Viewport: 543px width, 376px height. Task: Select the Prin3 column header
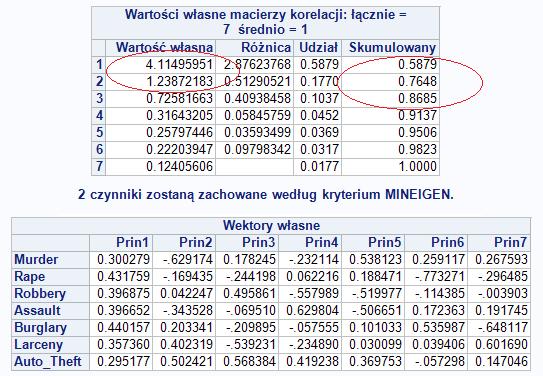[258, 242]
